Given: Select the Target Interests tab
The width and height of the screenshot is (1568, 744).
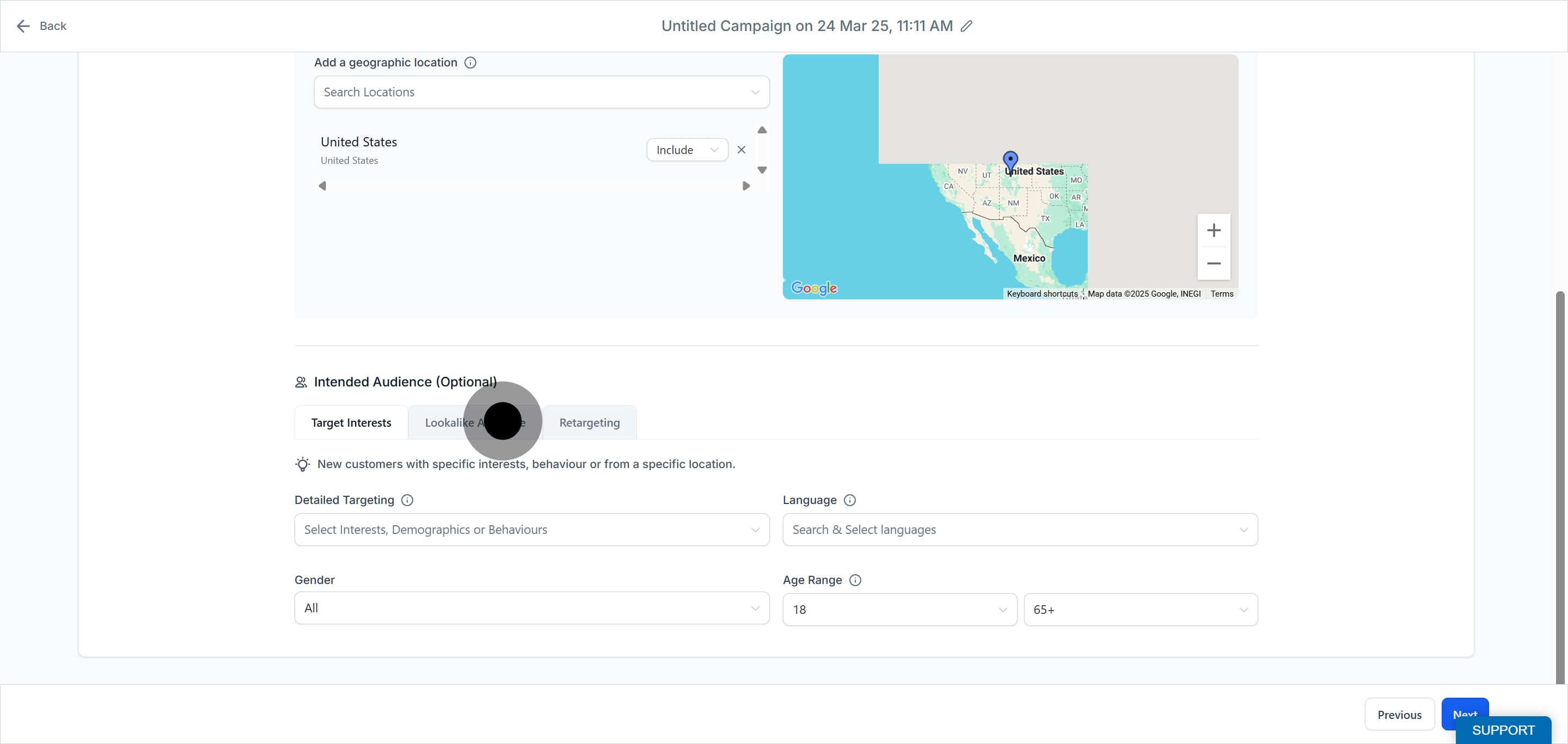Looking at the screenshot, I should [351, 423].
